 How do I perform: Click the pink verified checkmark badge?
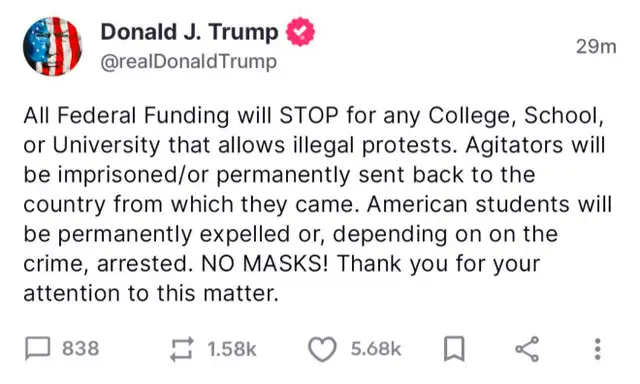pos(300,31)
